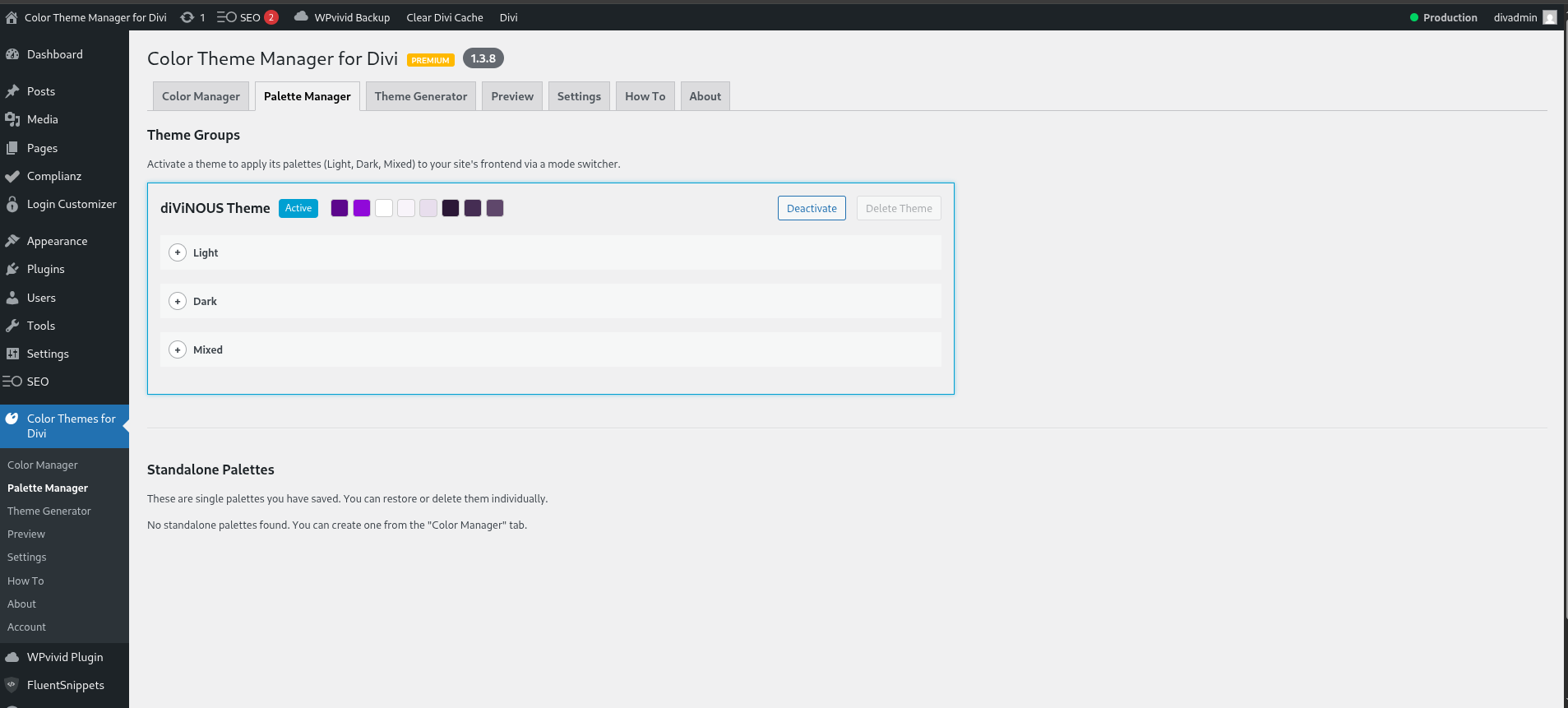Click the SEO icon in admin bar
The image size is (1568, 708).
click(227, 17)
